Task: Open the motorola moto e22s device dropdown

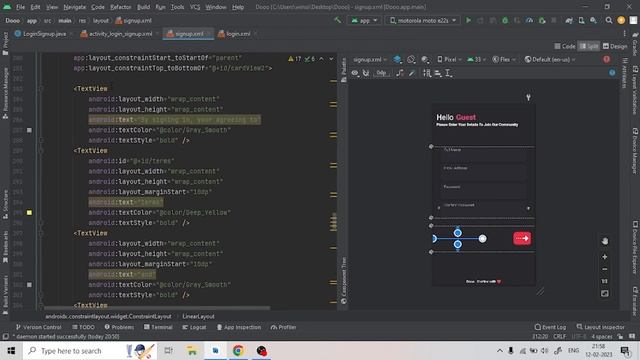Action: (422, 20)
